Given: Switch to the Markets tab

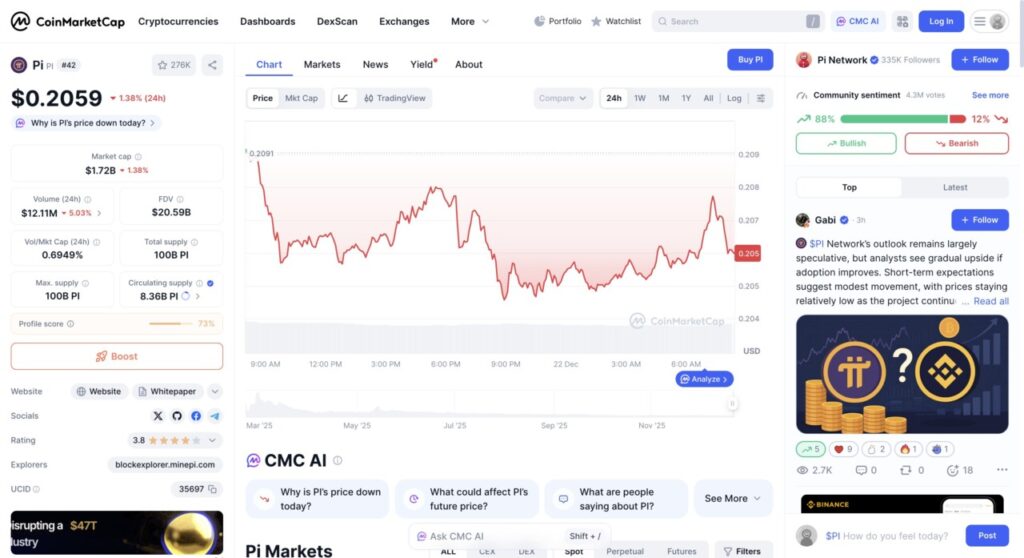Looking at the screenshot, I should click(322, 64).
